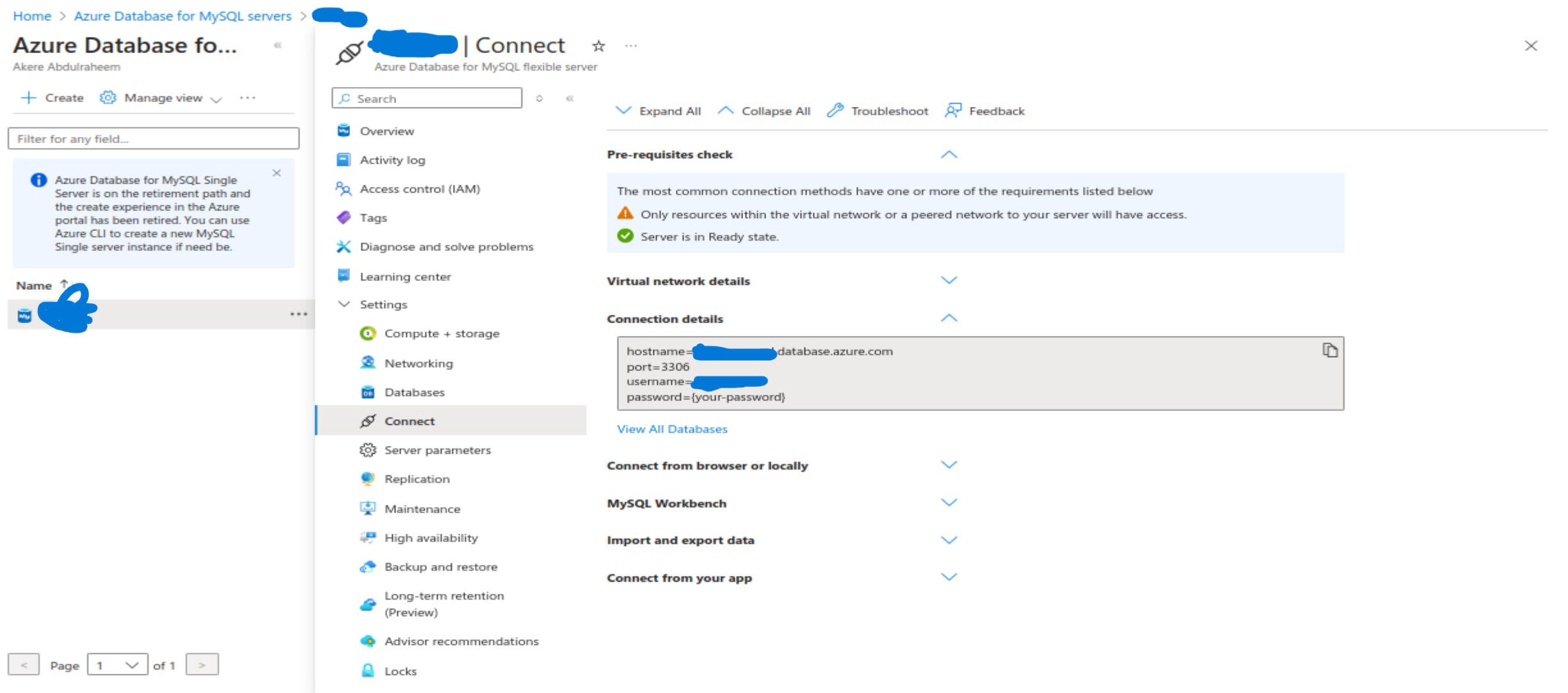Favorite this page with the star icon

pyautogui.click(x=598, y=46)
